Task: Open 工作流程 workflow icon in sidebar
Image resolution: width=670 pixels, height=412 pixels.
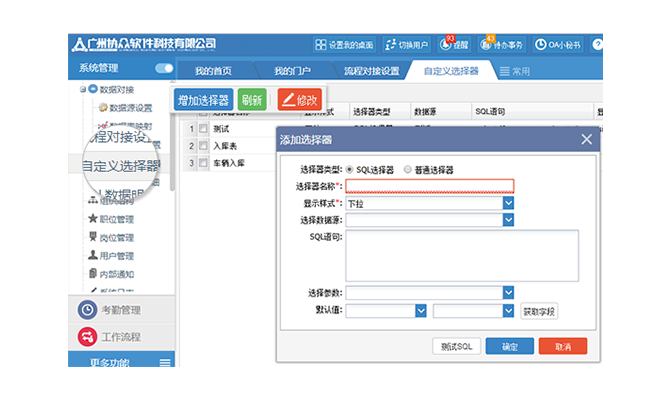Action: (x=87, y=337)
